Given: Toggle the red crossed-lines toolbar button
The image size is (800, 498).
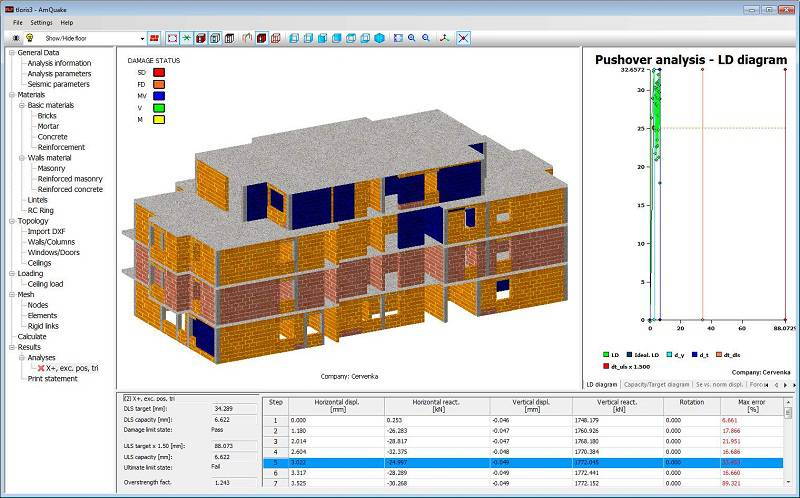Looking at the screenshot, I should pyautogui.click(x=463, y=38).
